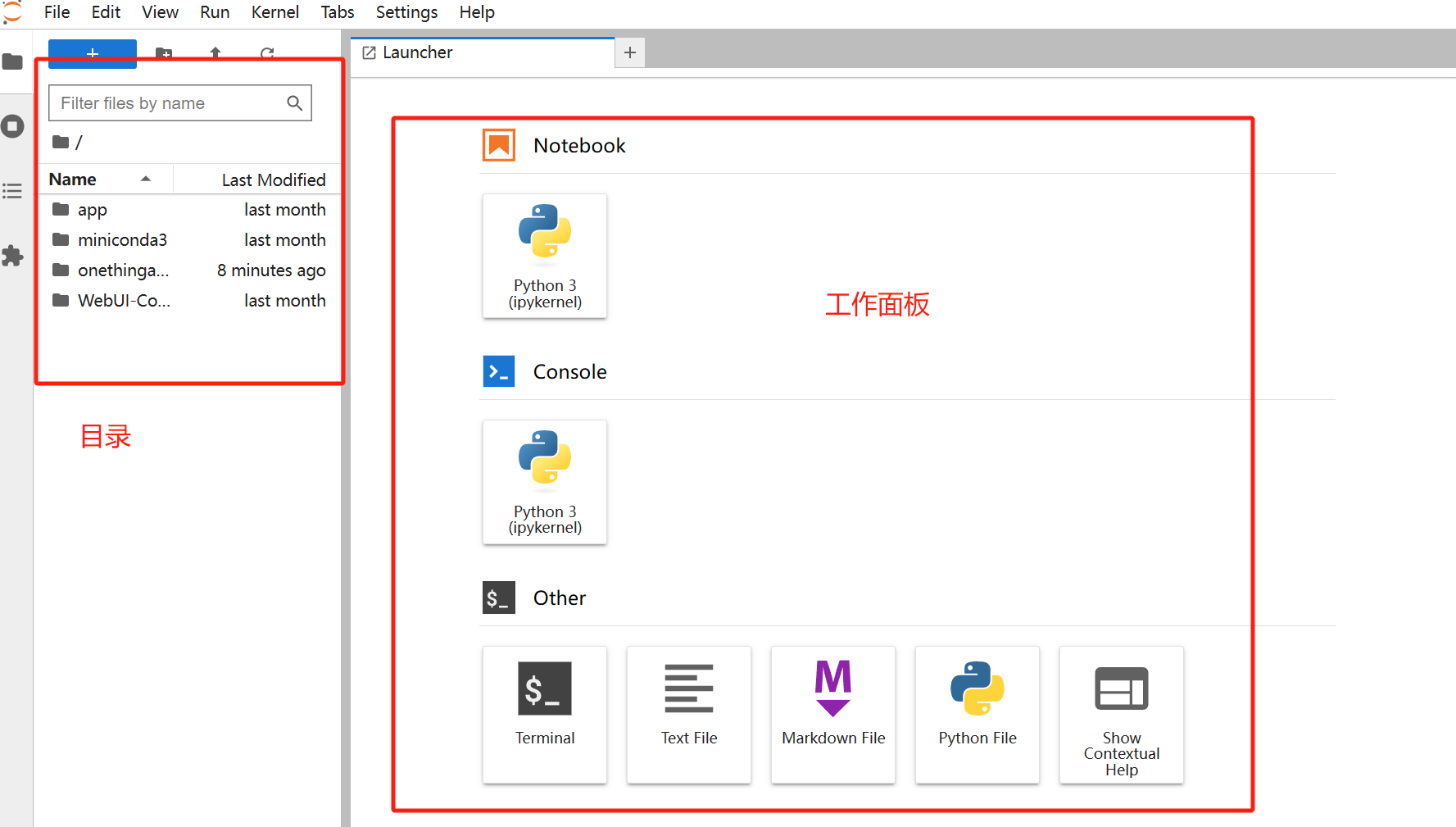1456x827 pixels.
Task: Click the orange Notebook section icon
Action: (499, 145)
